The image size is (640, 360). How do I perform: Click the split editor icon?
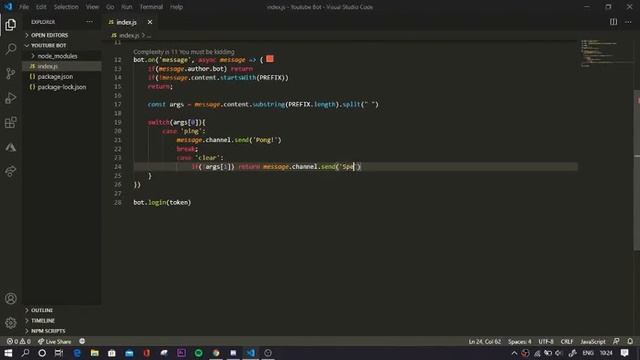613,22
